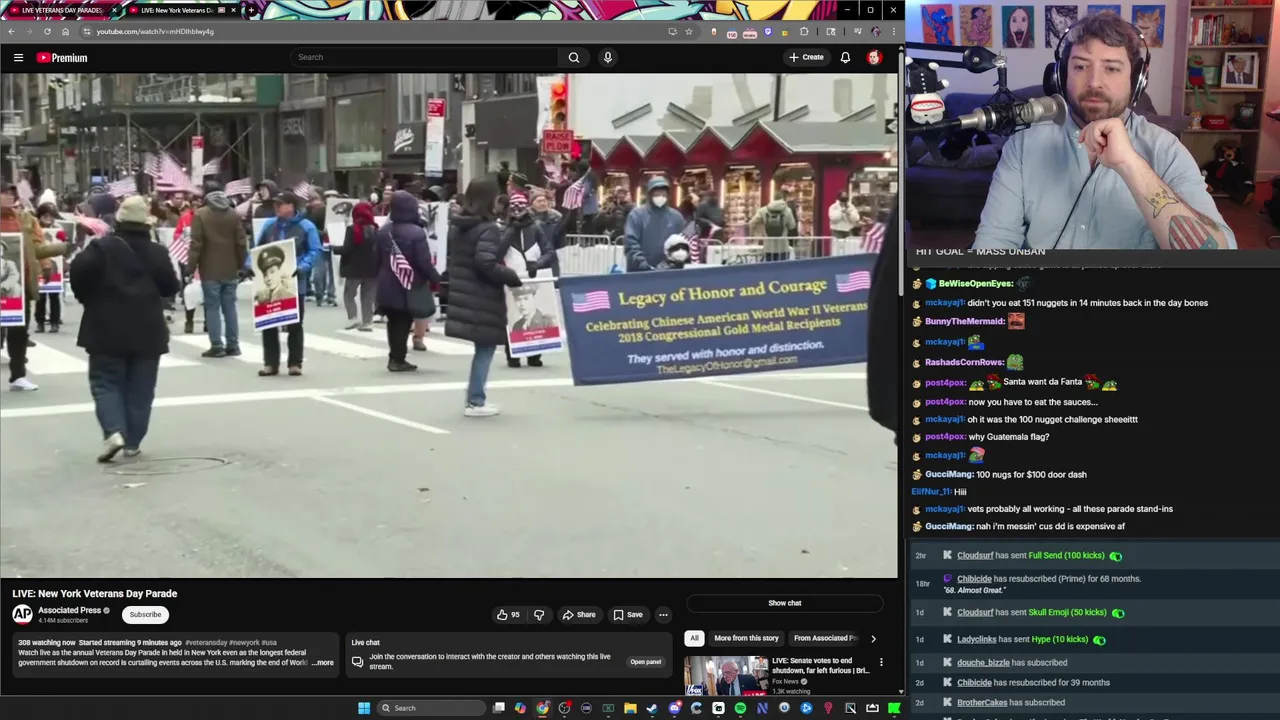Open more actions ellipsis under video
This screenshot has height=720, width=1280.
pos(663,615)
